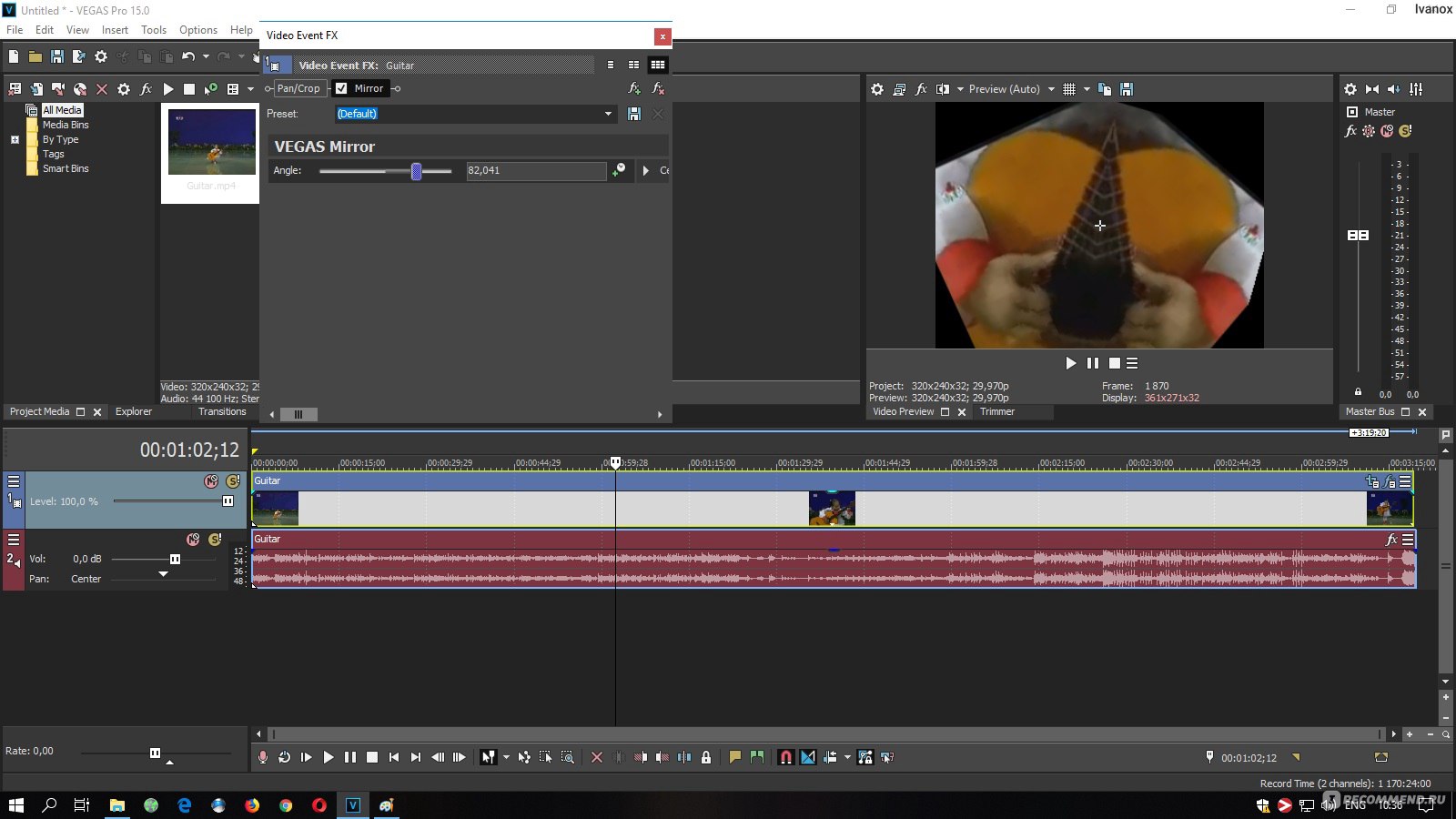Select the Media Bins folder
This screenshot has height=819, width=1456.
click(66, 125)
